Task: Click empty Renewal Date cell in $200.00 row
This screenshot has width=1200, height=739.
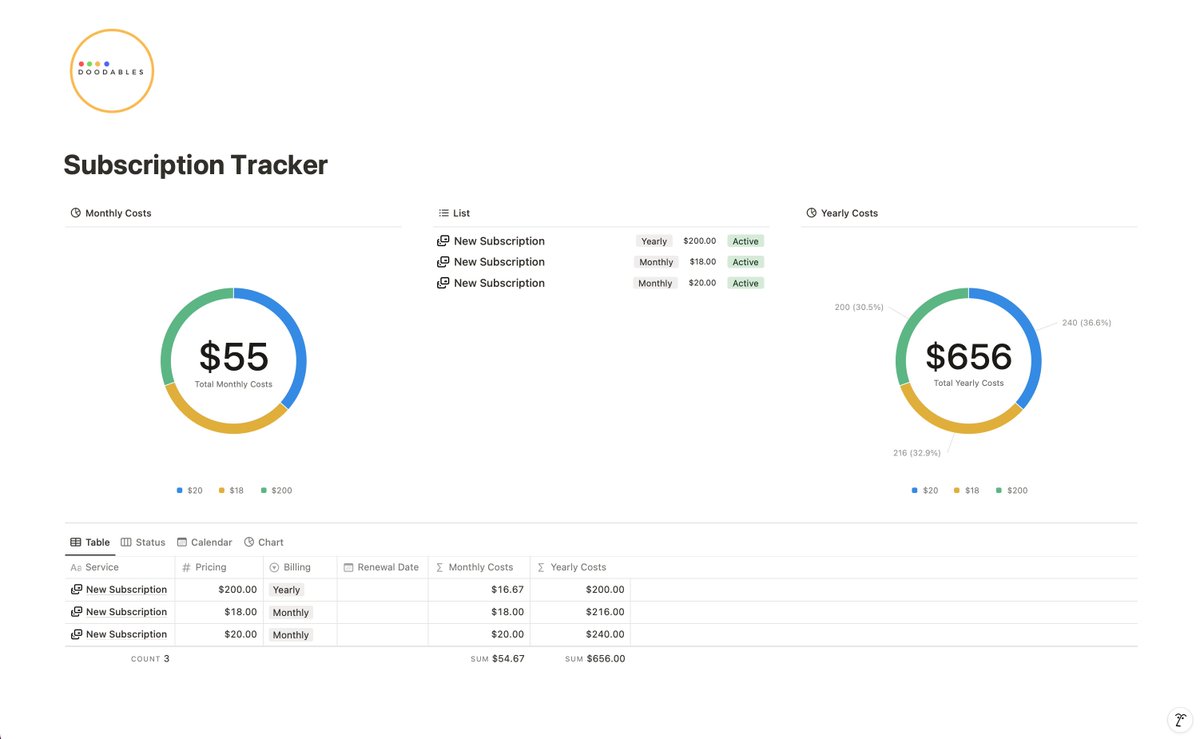Action: coord(382,590)
